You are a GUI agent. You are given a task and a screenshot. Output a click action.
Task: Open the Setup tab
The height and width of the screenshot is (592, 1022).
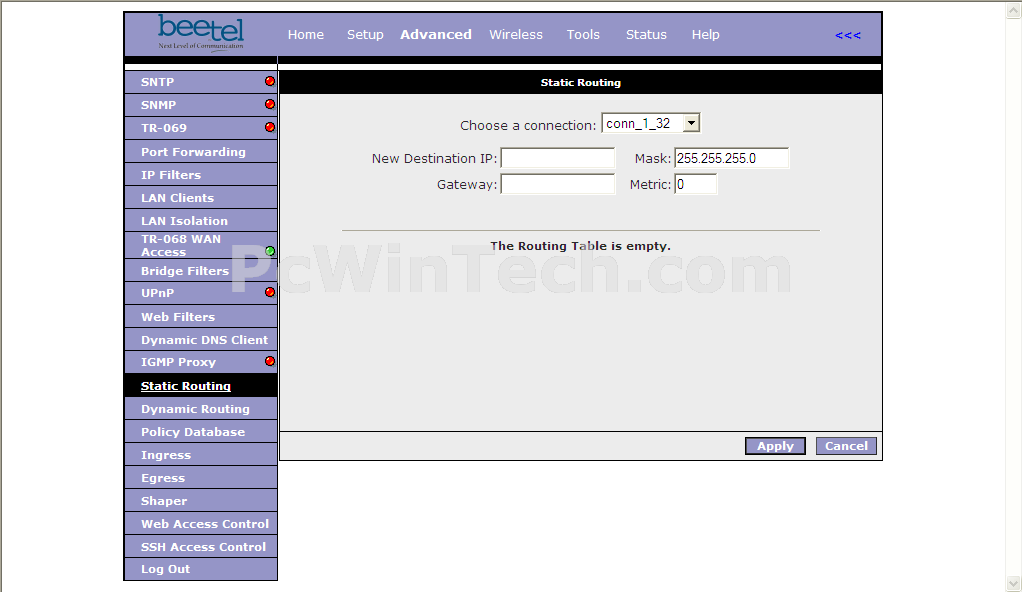[x=365, y=35]
